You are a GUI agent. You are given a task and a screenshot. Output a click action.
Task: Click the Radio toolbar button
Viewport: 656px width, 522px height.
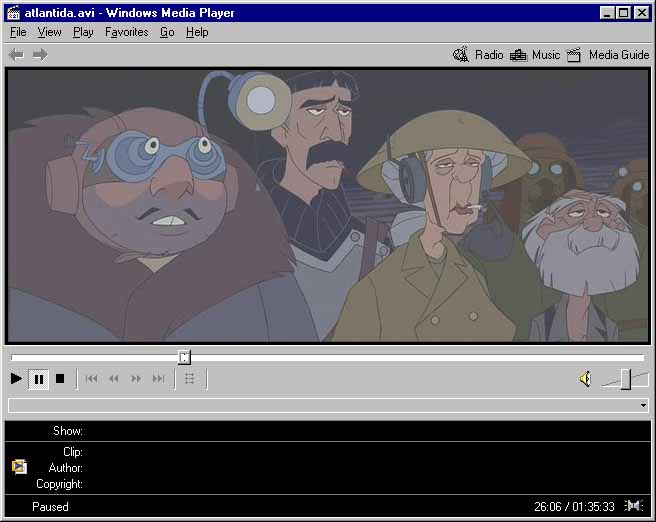(x=478, y=55)
